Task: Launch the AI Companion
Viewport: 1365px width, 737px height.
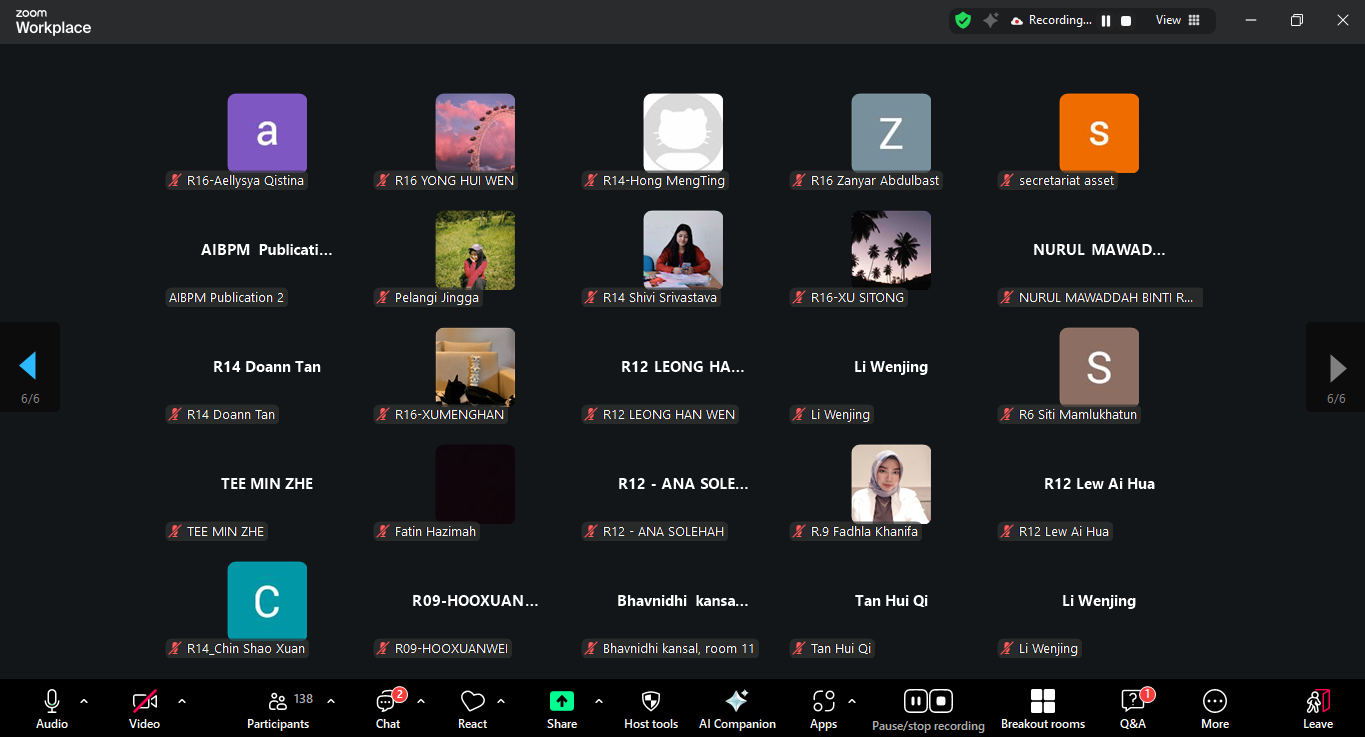Action: [737, 709]
